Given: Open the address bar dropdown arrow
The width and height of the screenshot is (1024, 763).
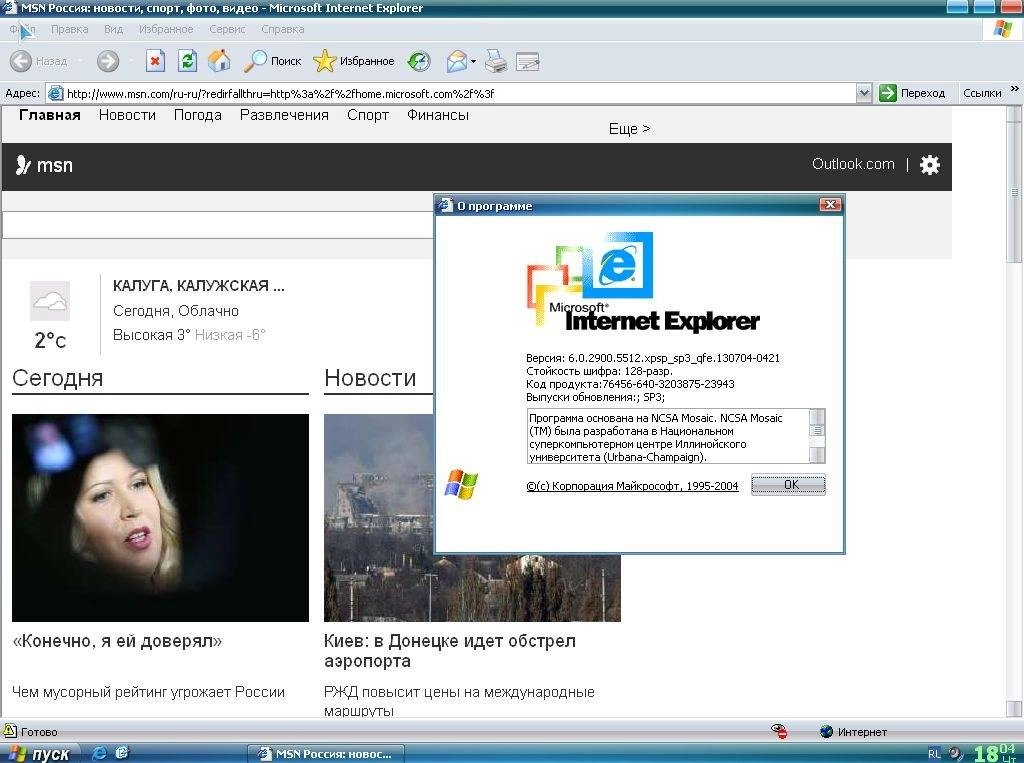Looking at the screenshot, I should tap(863, 93).
